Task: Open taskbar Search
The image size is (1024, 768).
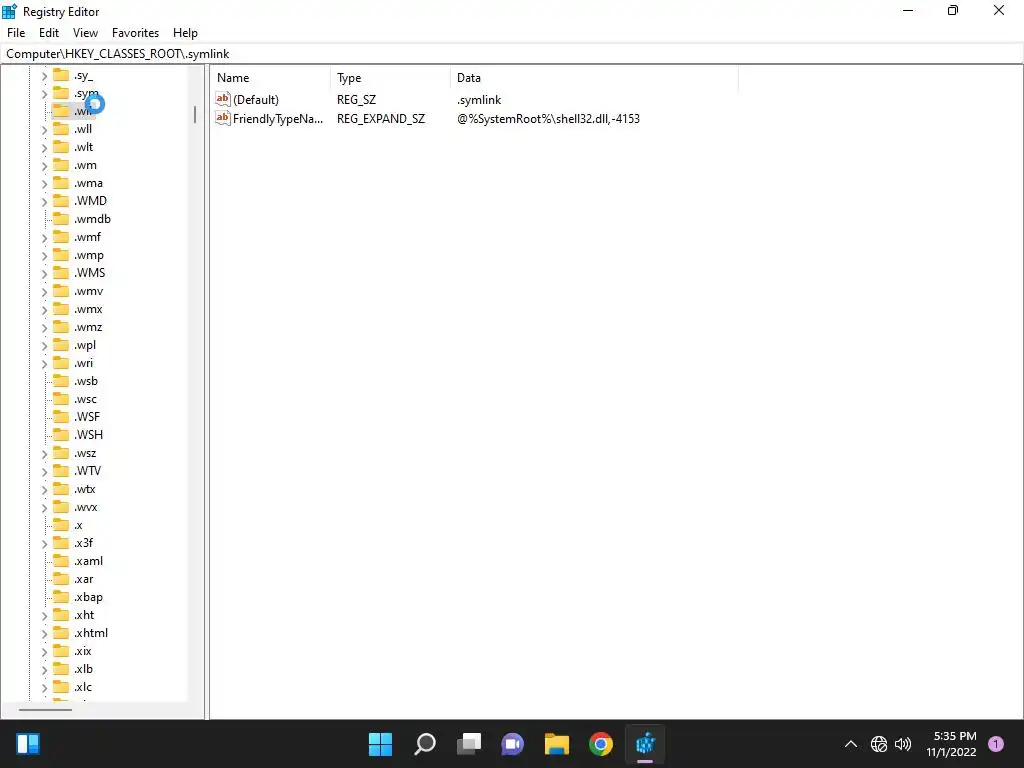Action: coord(424,744)
